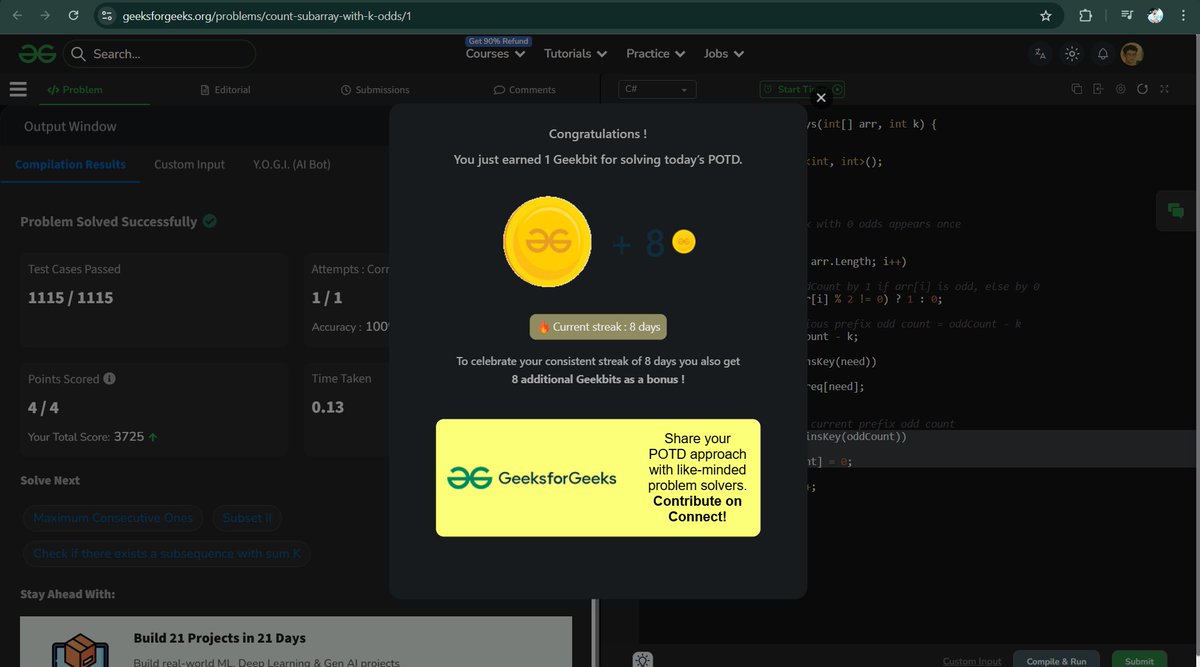
Task: Expand the Tutorials menu
Action: (575, 54)
